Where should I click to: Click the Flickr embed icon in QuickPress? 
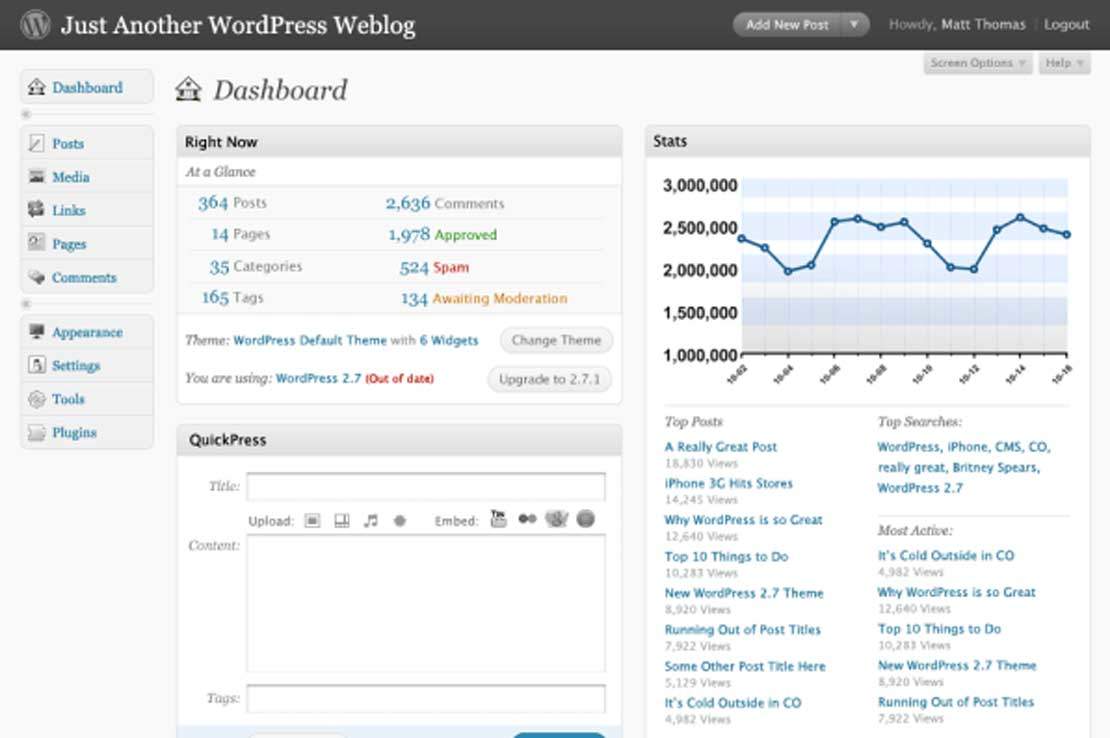tap(527, 519)
